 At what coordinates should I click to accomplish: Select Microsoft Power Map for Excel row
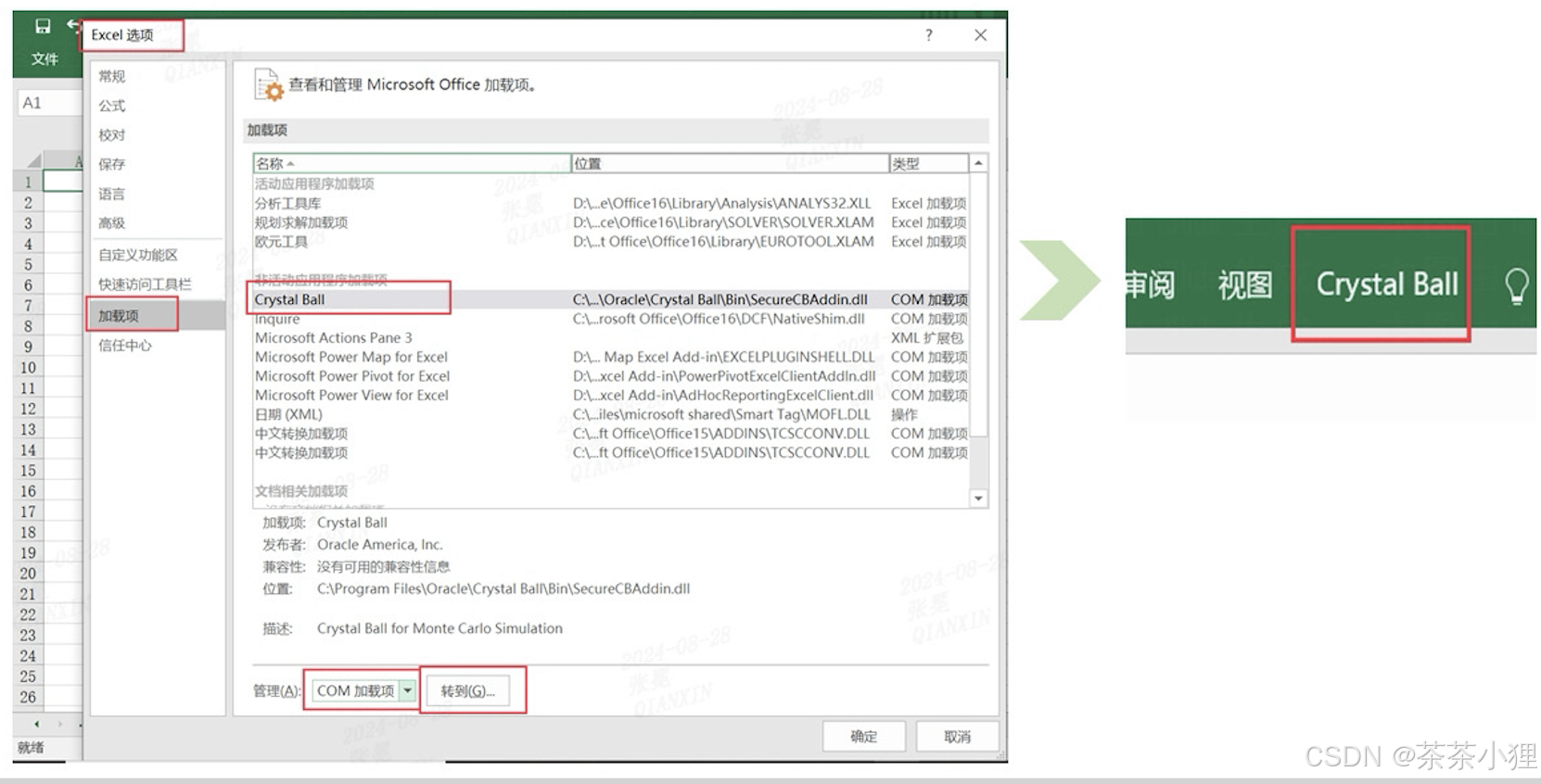(x=610, y=357)
